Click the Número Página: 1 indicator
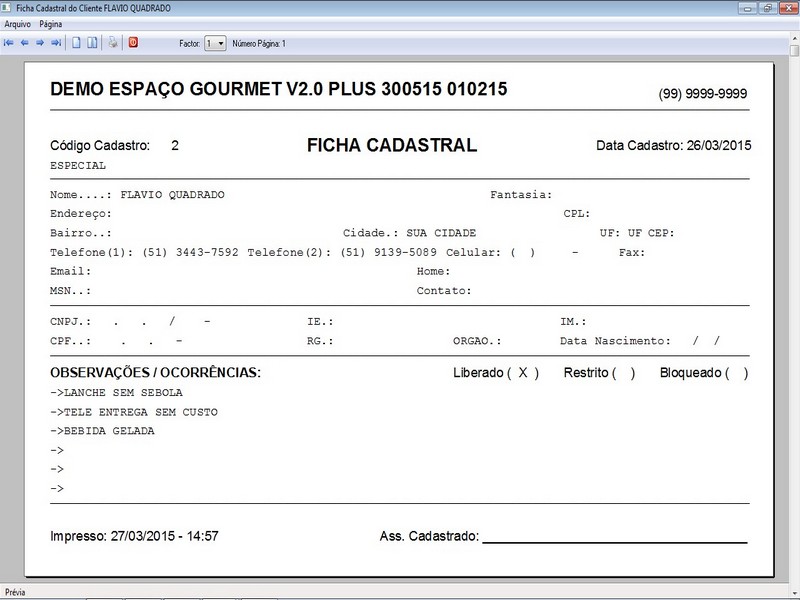800x600 pixels. [259, 44]
